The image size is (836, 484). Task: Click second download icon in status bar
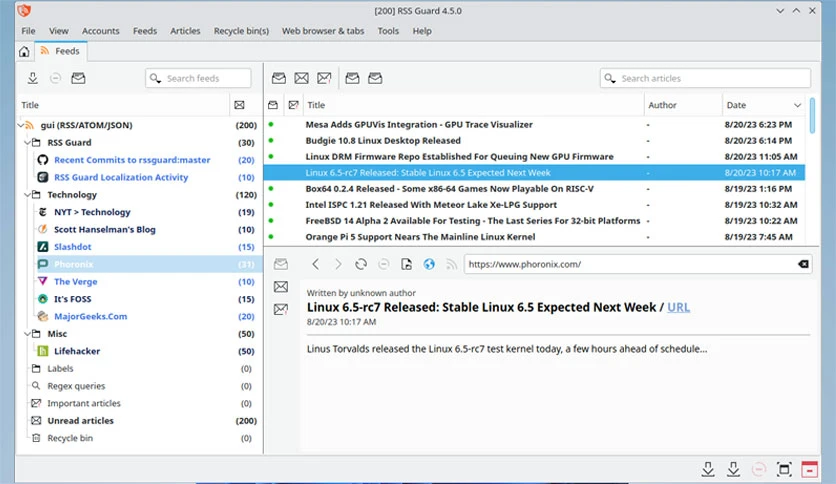734,469
